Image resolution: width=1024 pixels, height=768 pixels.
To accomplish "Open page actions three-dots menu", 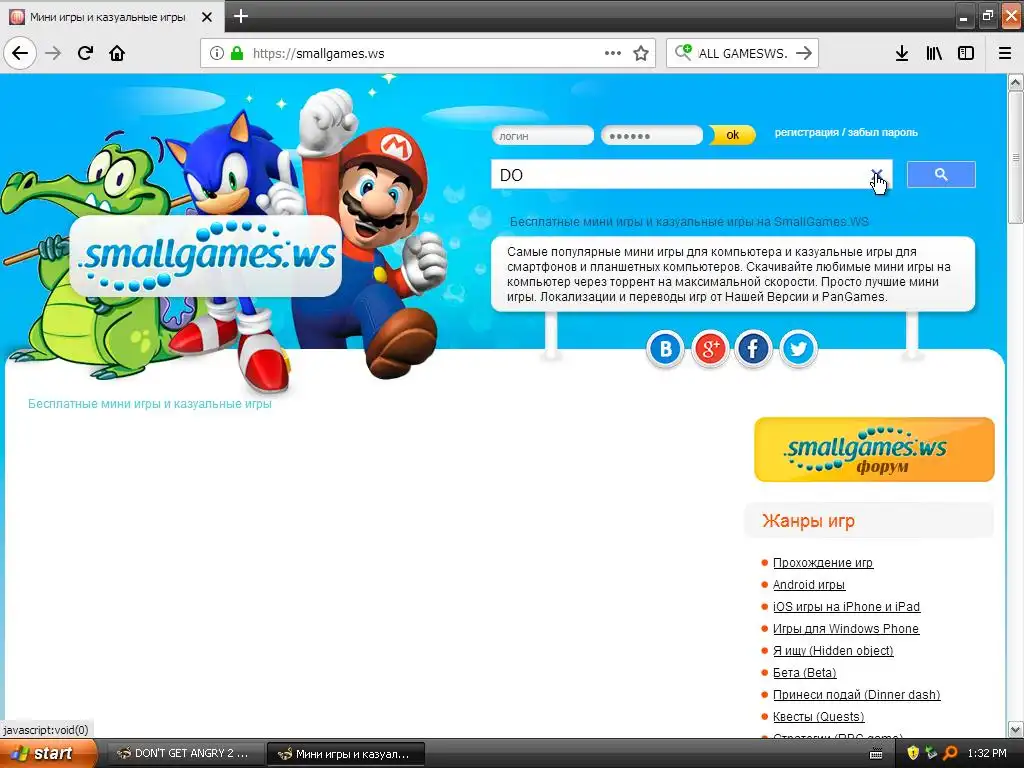I will point(613,53).
